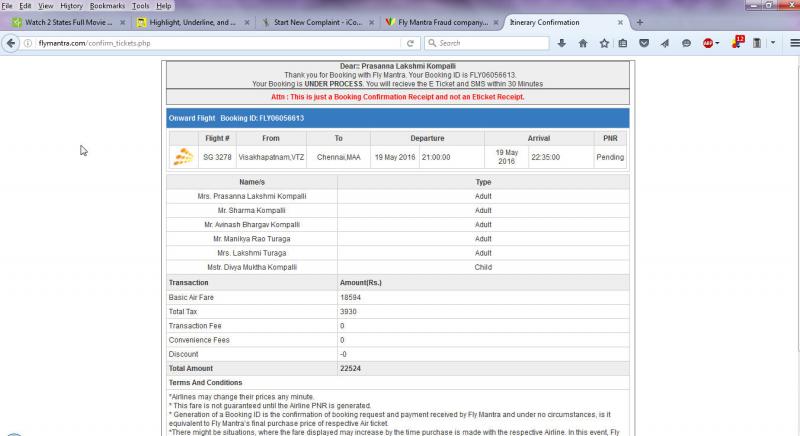Viewport: 800px width, 436px height.
Task: Open the Tools menu
Action: (140, 6)
